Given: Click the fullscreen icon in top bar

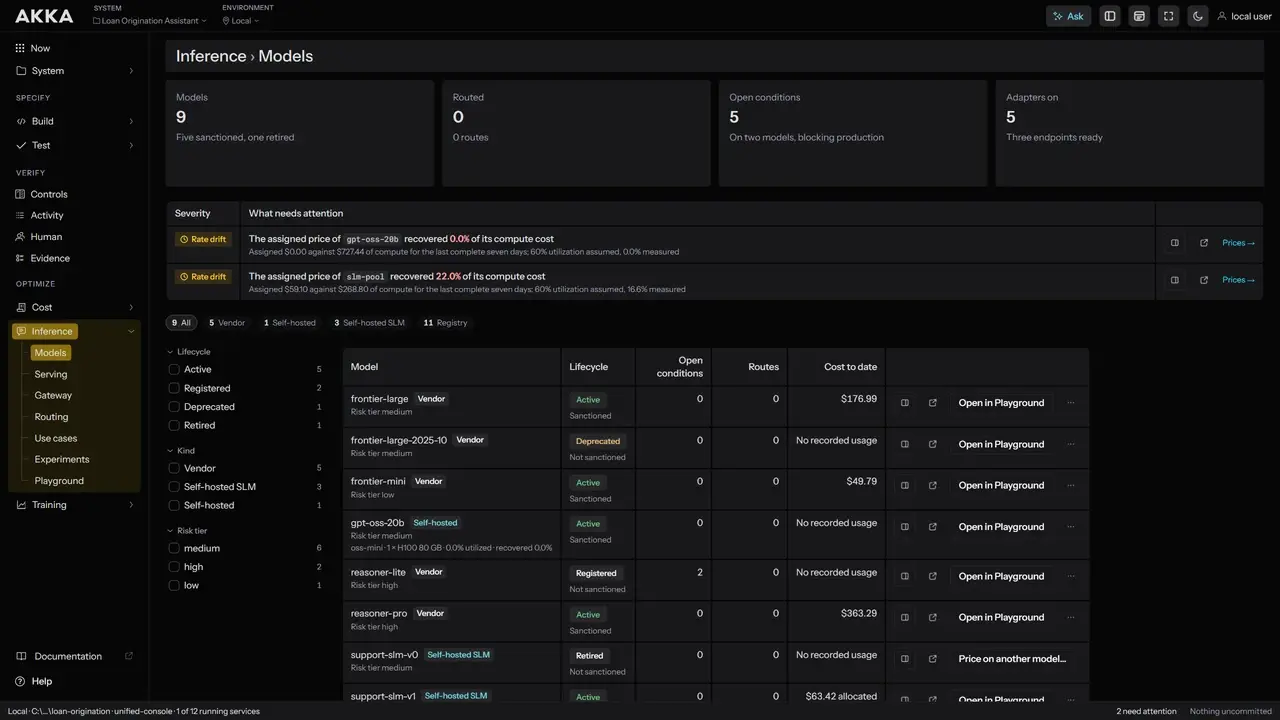Looking at the screenshot, I should click(1168, 16).
